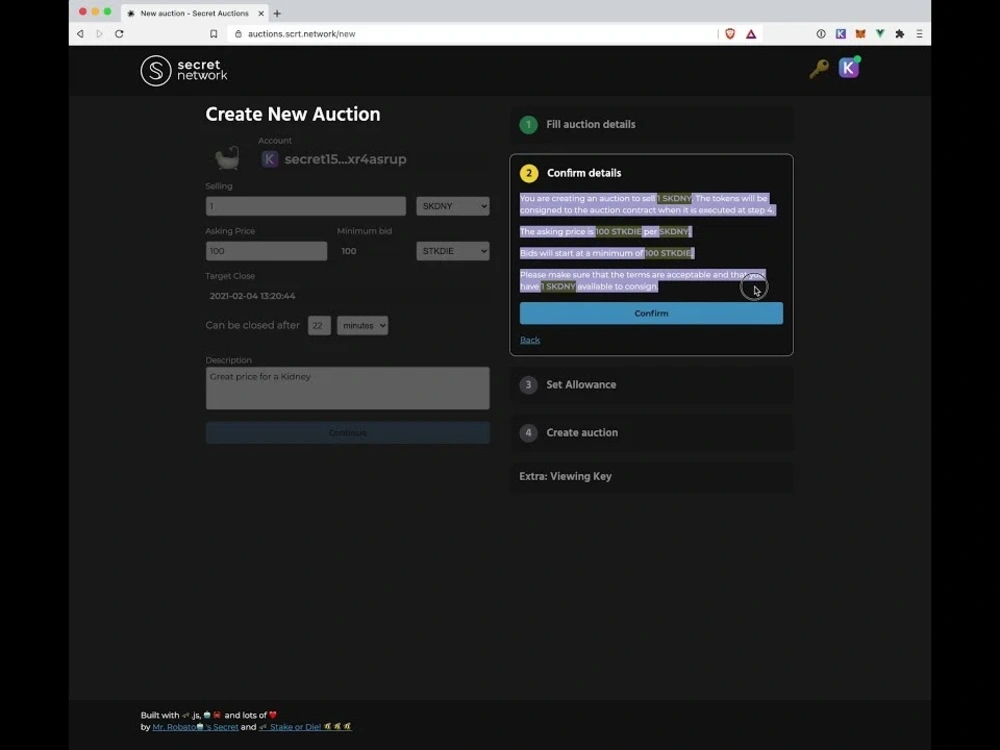Image resolution: width=1000 pixels, height=750 pixels.
Task: Close the New auction tab
Action: coord(261,13)
